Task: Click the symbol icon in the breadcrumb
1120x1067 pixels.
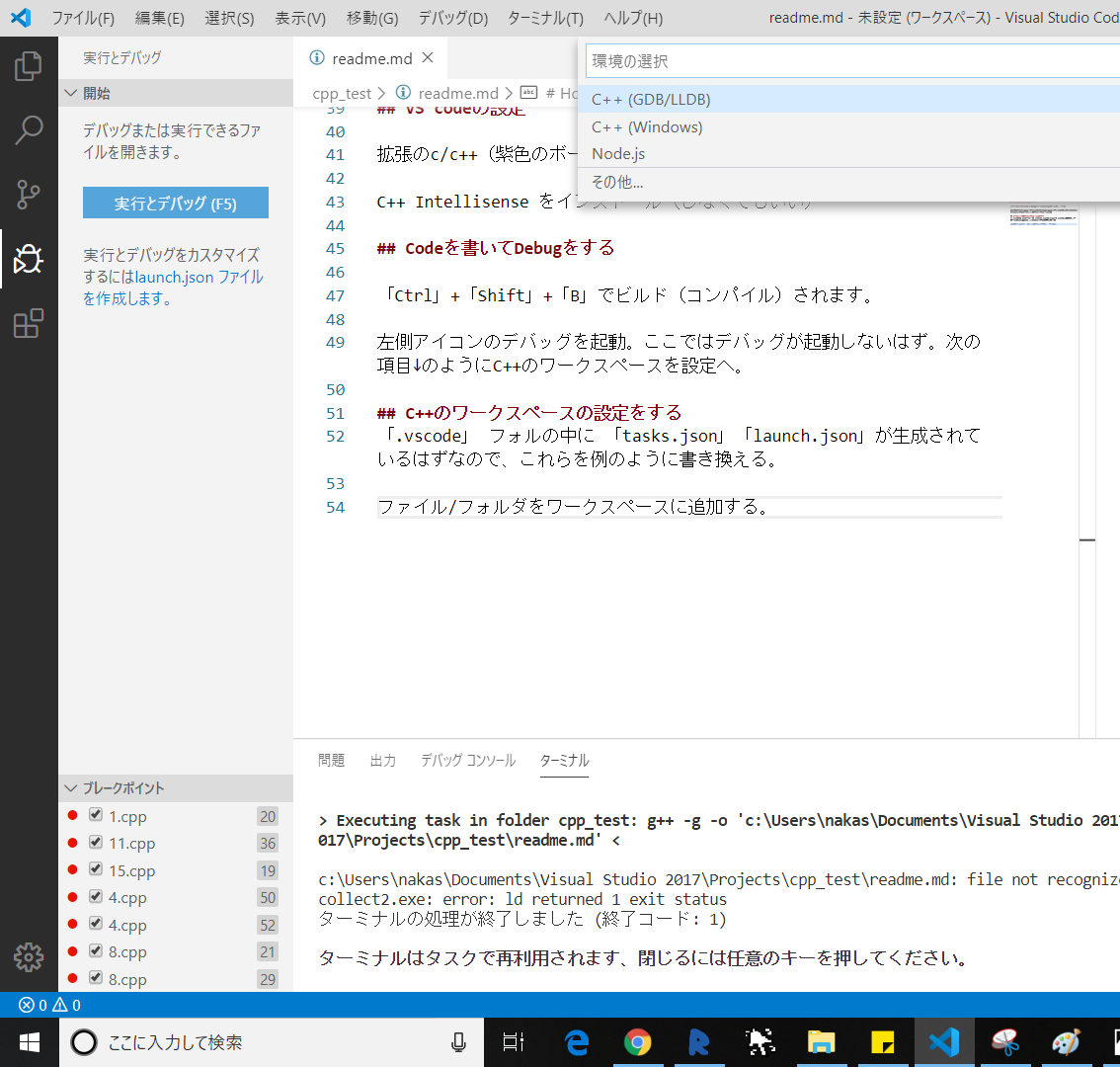Action: click(x=528, y=92)
